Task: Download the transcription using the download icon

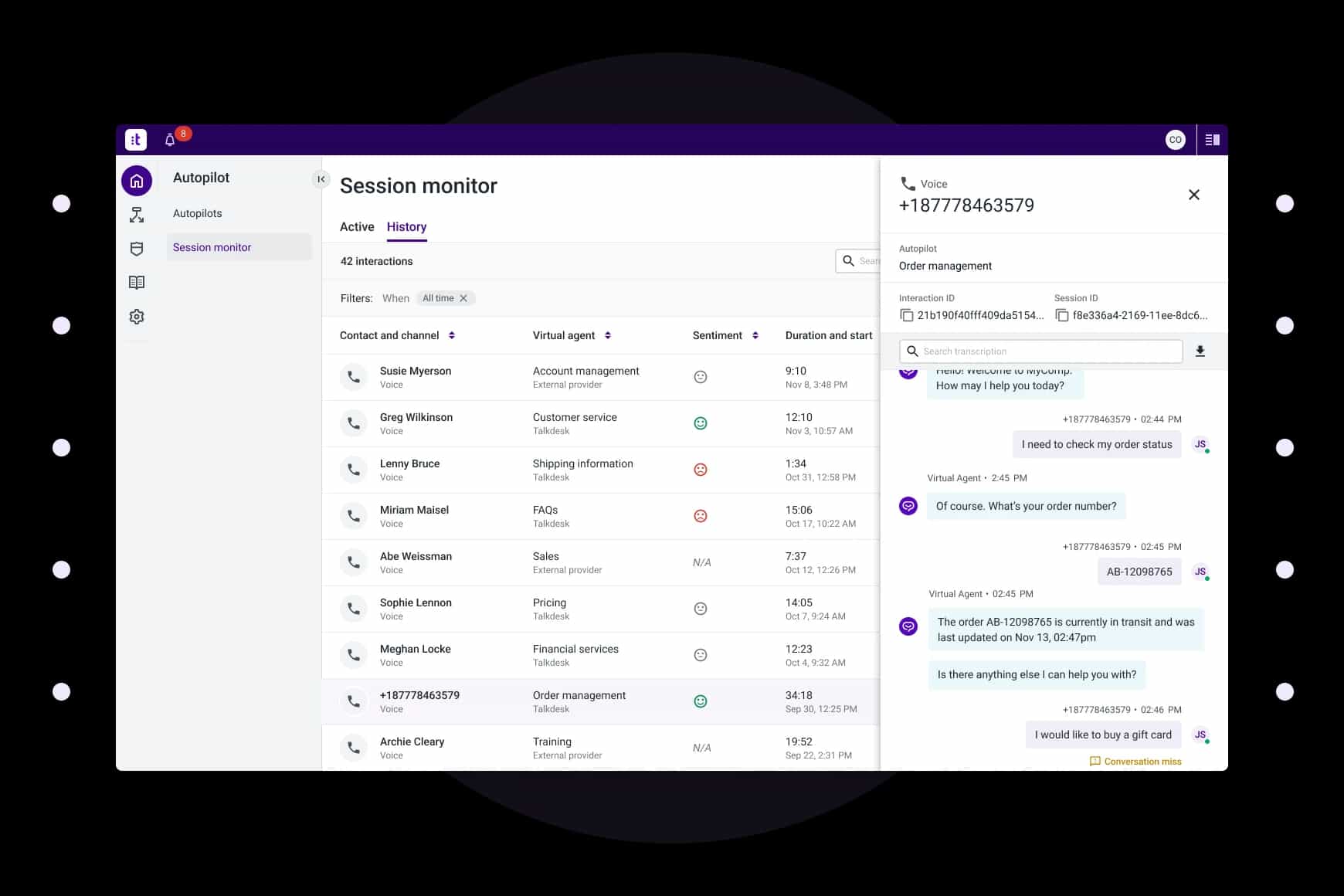Action: [x=1200, y=351]
